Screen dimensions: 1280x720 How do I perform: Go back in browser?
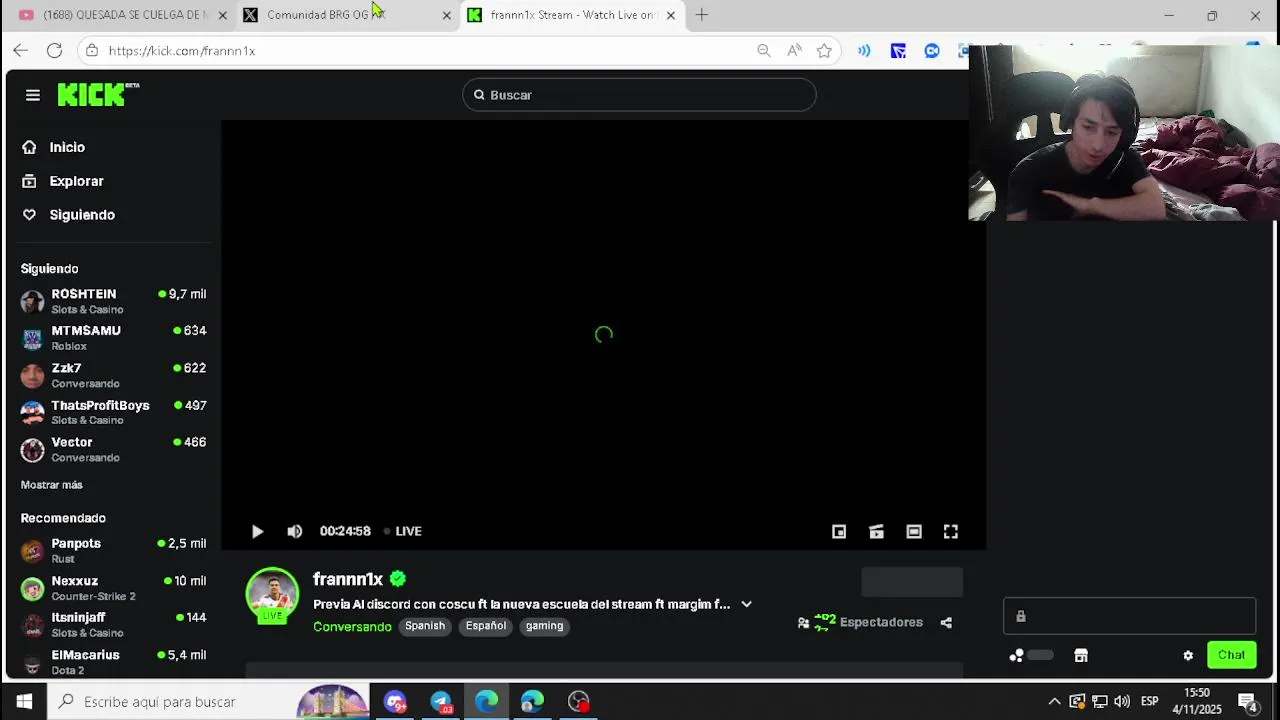click(x=21, y=50)
